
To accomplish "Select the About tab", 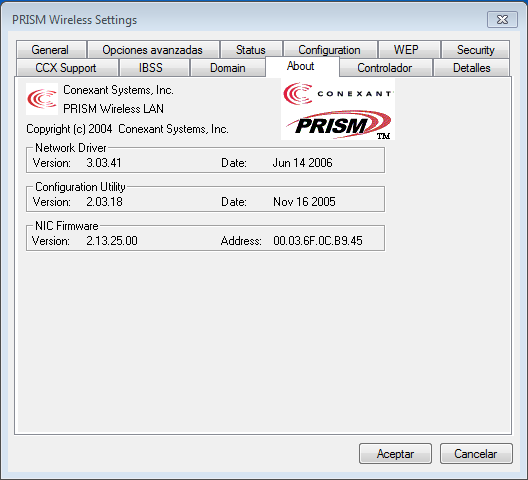I will [302, 66].
